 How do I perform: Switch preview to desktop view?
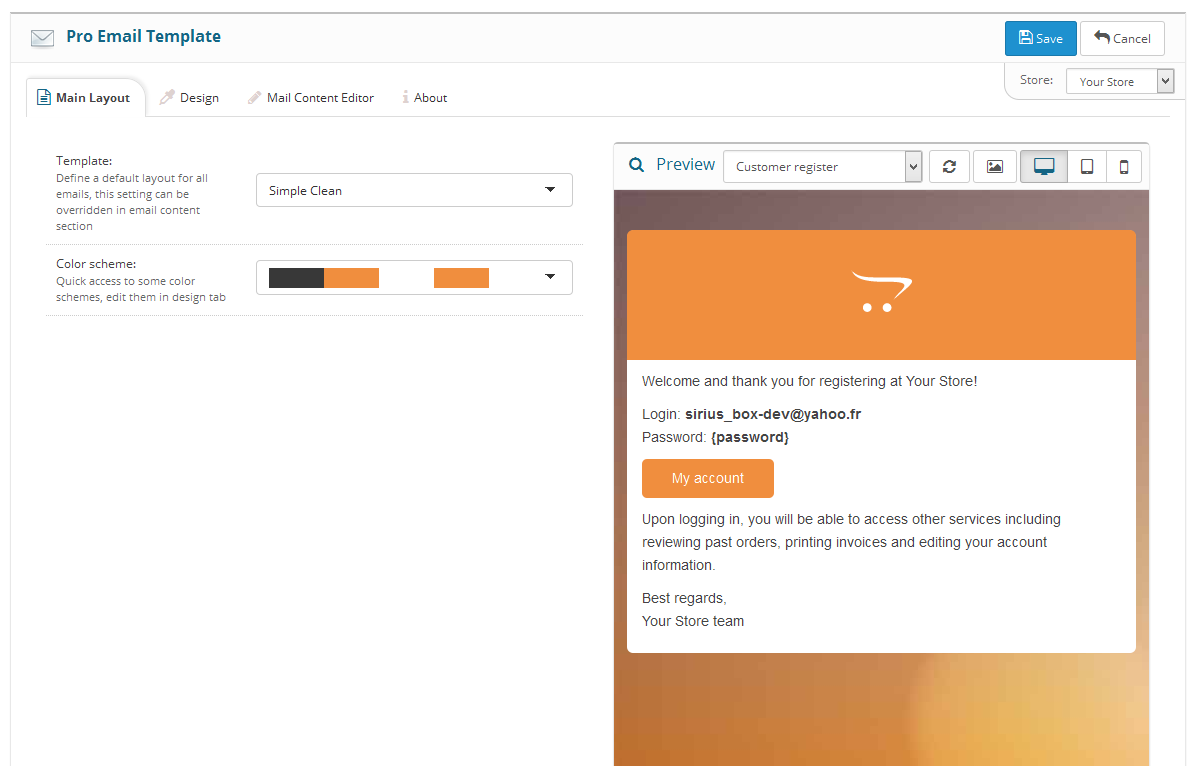coord(1044,167)
